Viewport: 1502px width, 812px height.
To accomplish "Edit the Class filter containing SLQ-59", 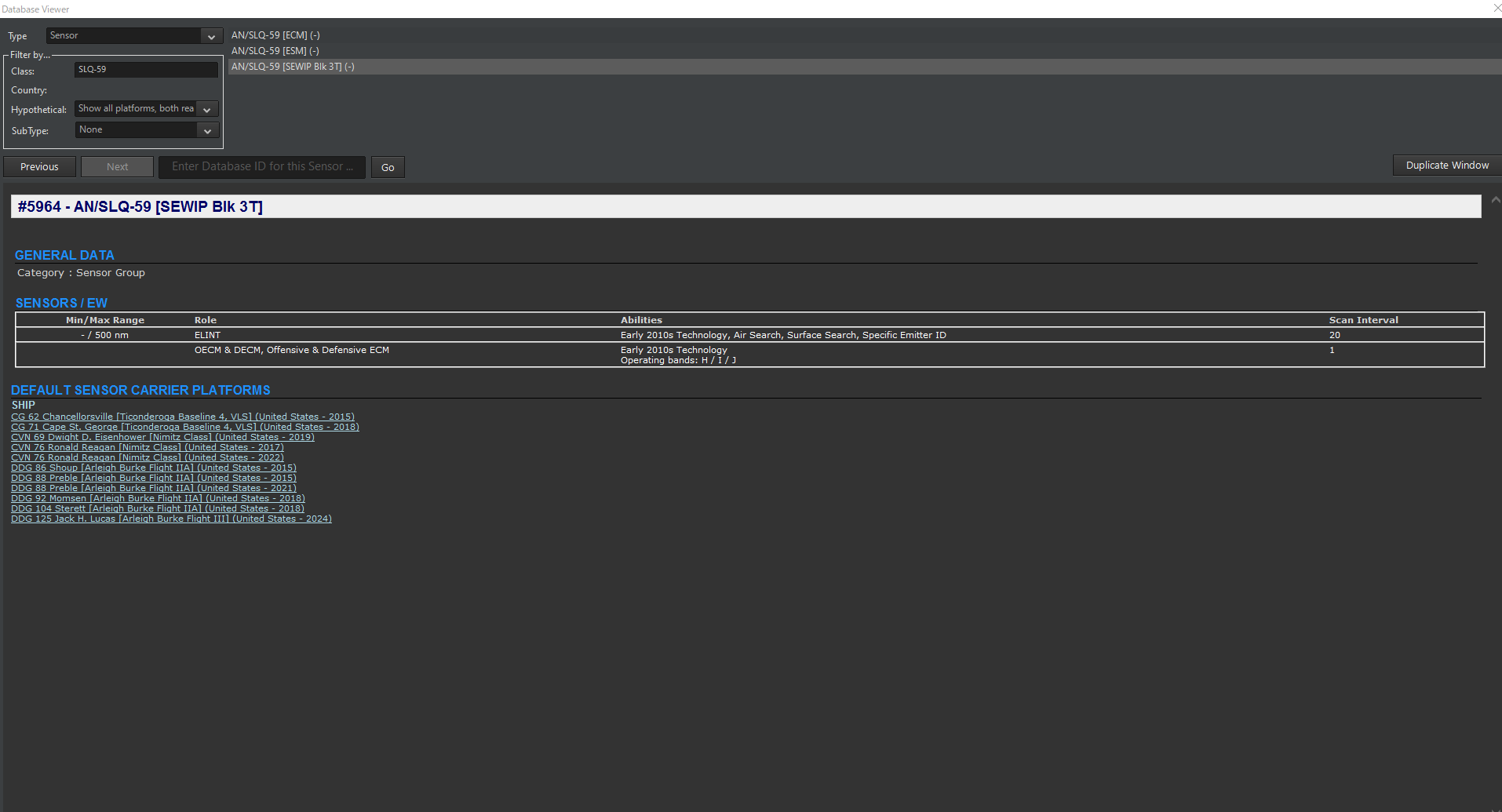I will [146, 69].
